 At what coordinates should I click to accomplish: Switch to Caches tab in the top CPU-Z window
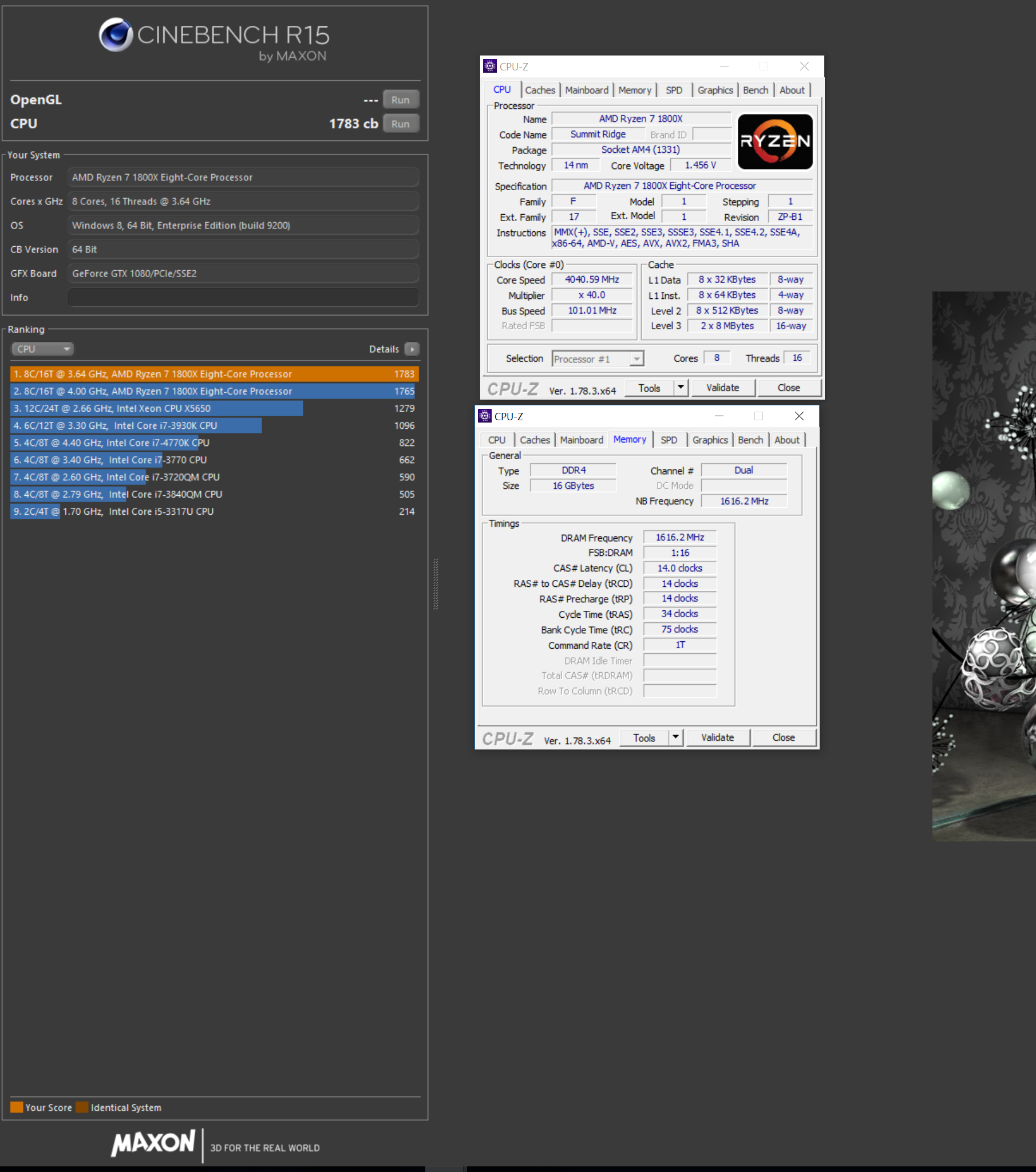click(x=540, y=90)
